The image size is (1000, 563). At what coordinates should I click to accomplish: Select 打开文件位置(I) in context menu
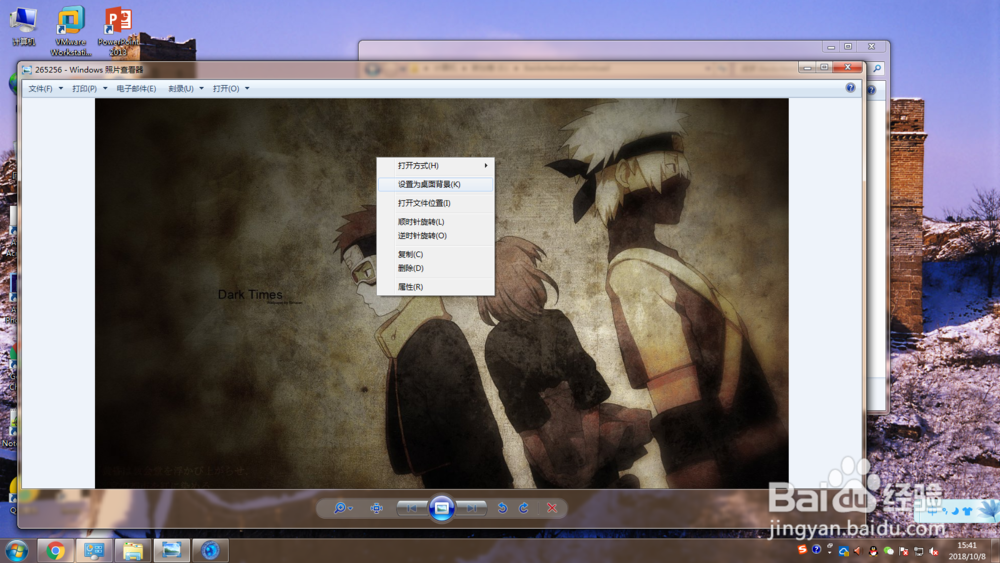[x=436, y=203]
